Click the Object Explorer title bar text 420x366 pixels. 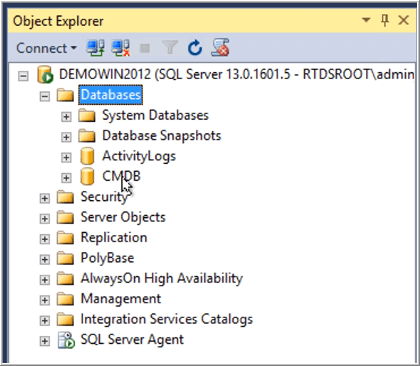58,21
